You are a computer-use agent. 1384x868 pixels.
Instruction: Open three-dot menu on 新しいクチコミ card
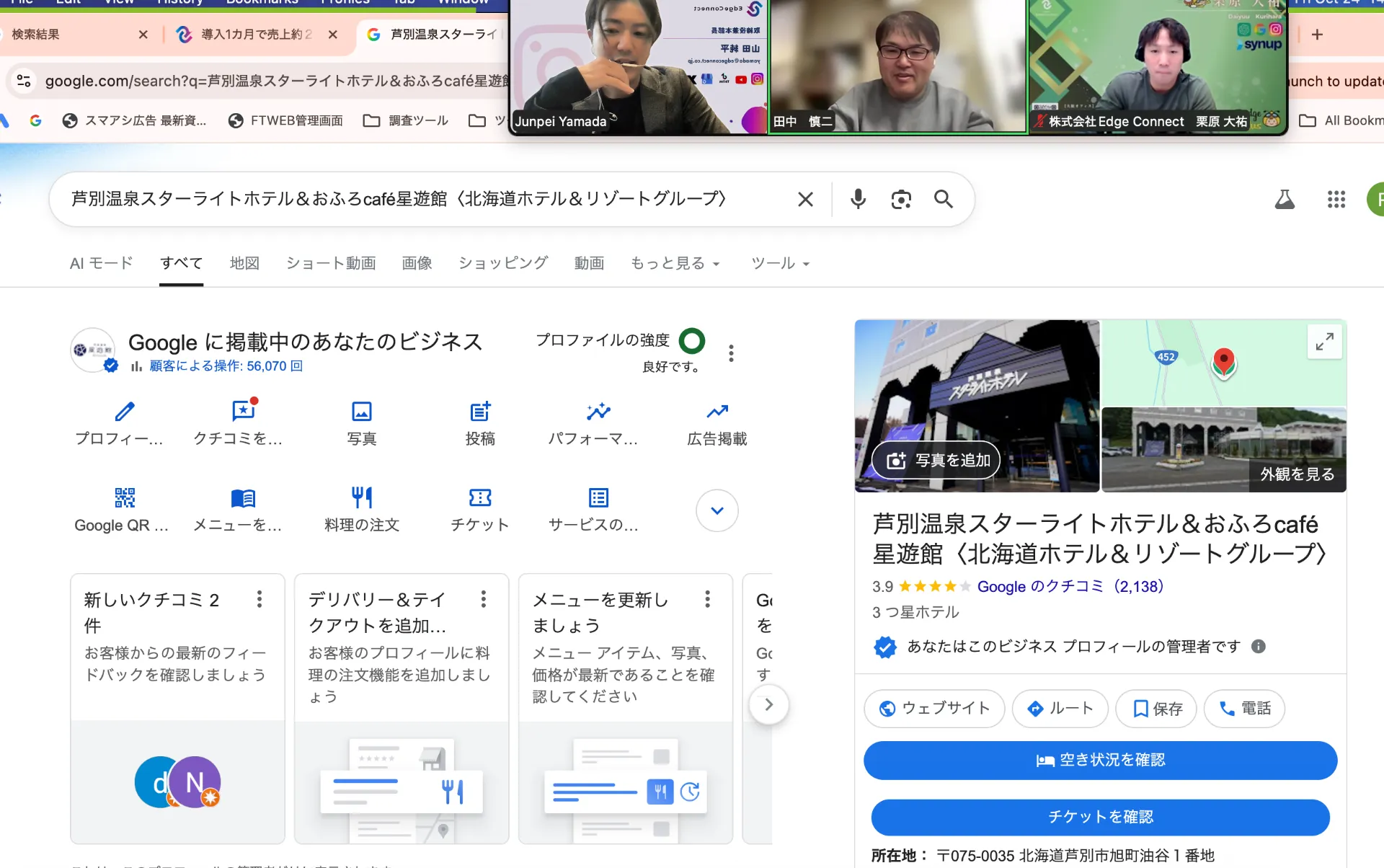[259, 599]
